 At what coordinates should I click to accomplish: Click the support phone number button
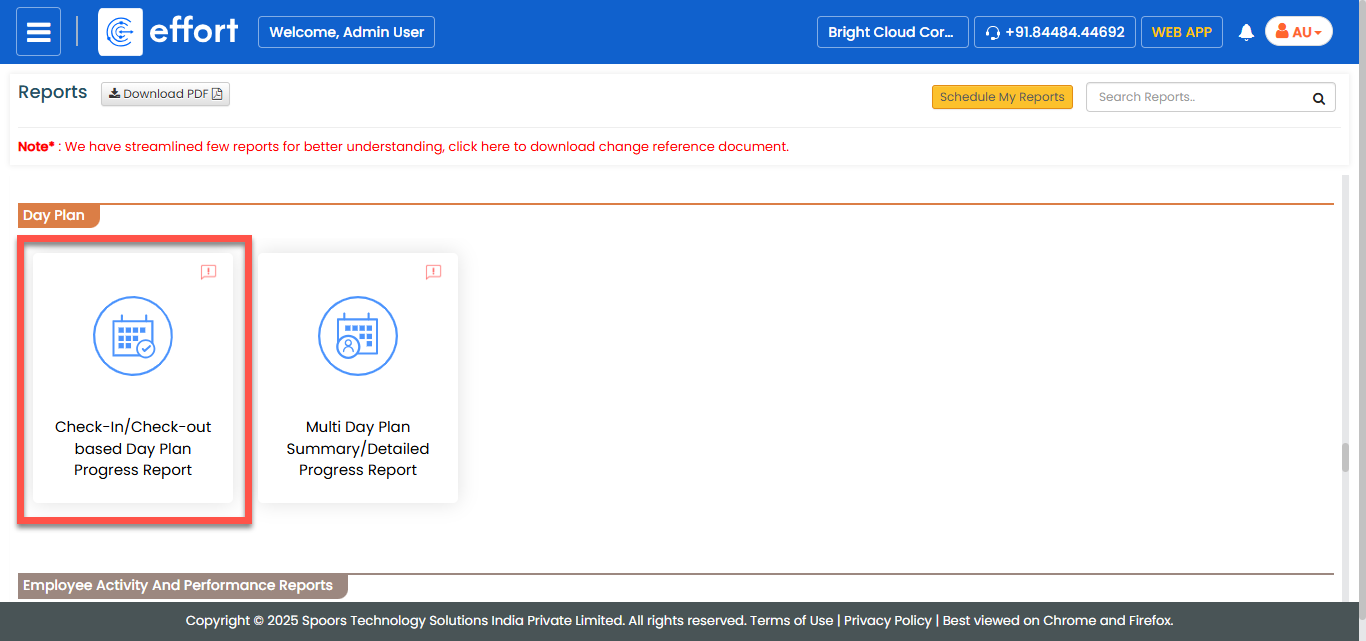coord(1054,32)
